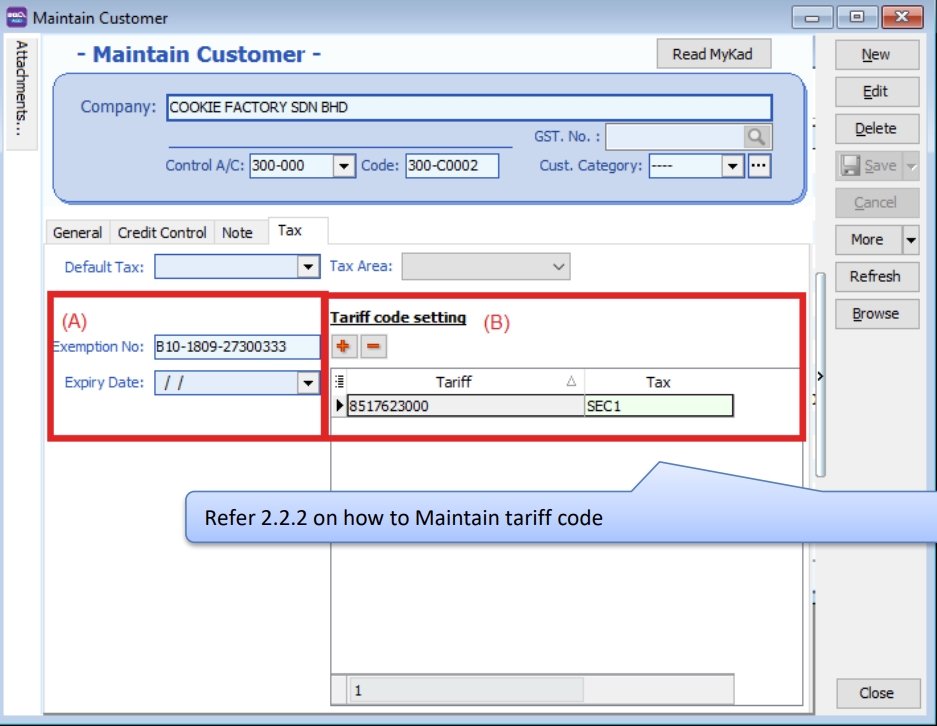Click the Cust. Category ellipsis button
Viewport: 937px width, 726px height.
click(760, 166)
